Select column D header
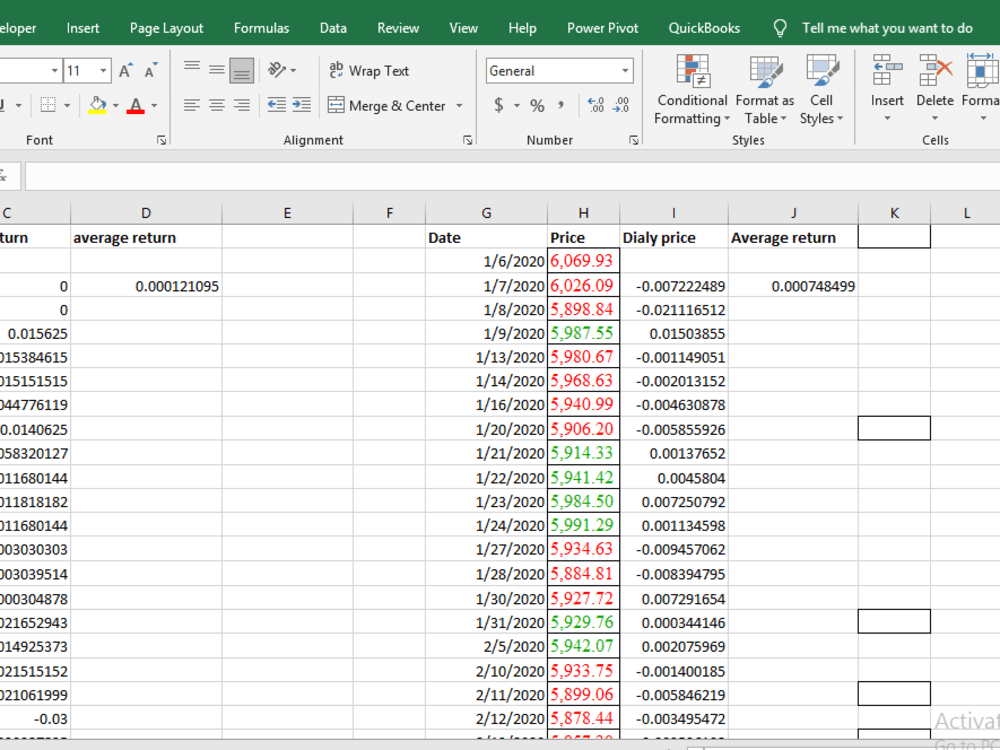The width and height of the screenshot is (1000, 750). (146, 213)
